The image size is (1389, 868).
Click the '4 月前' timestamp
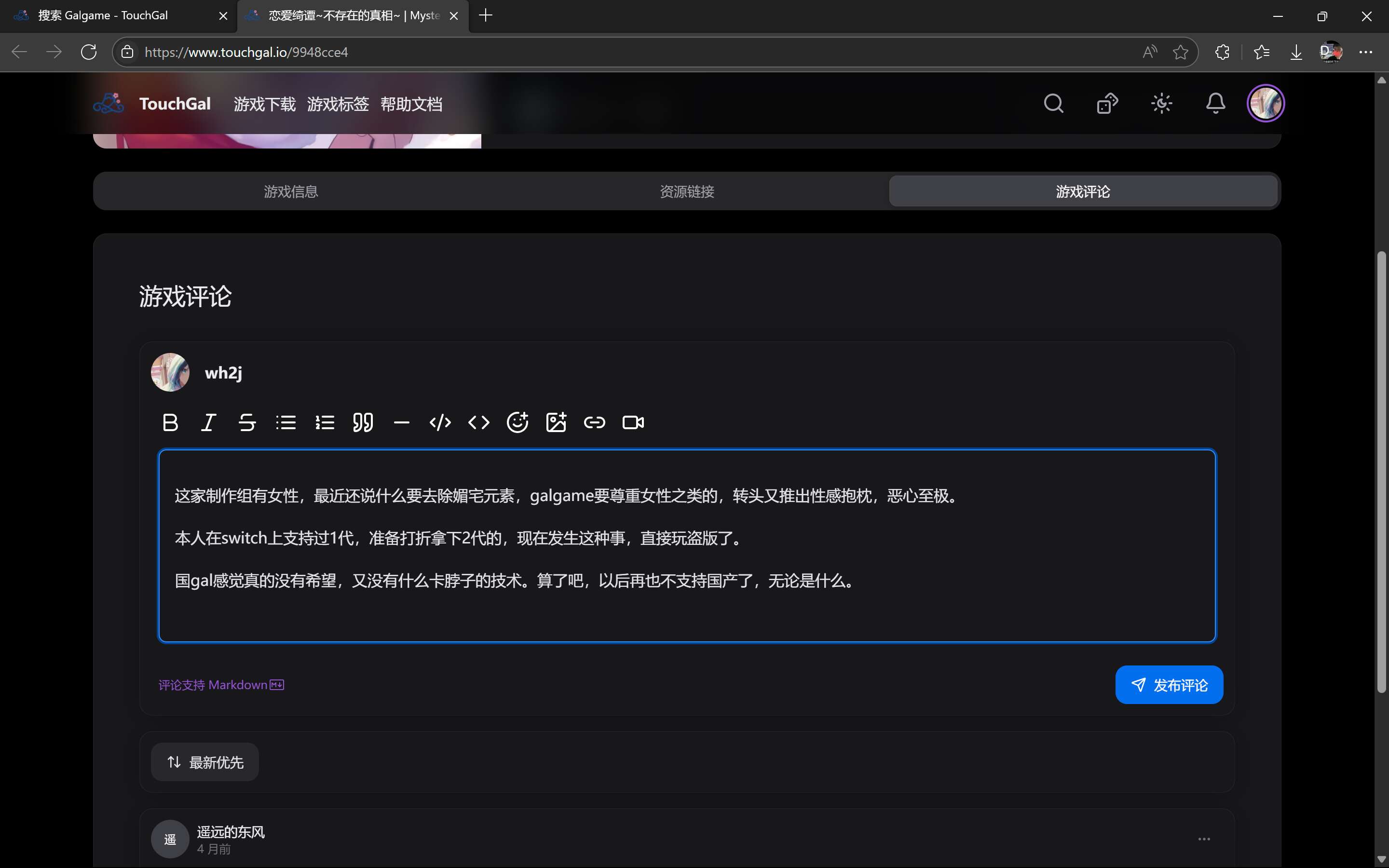pos(214,849)
